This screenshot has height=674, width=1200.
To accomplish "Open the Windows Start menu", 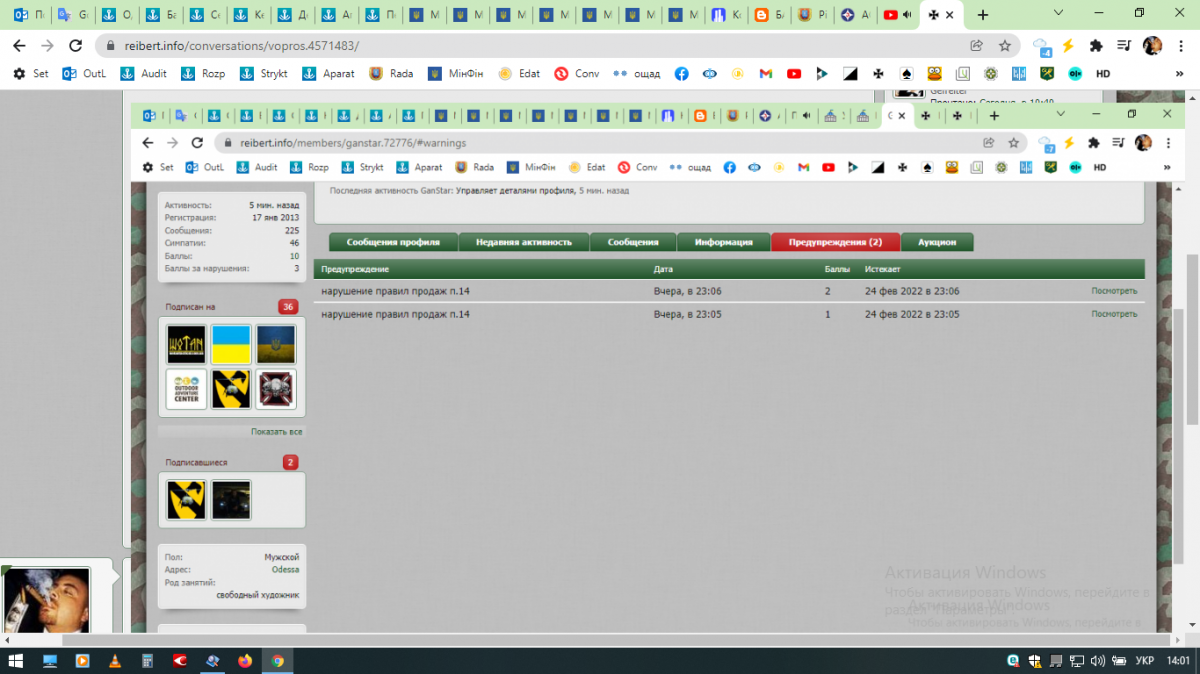I will coord(16,661).
